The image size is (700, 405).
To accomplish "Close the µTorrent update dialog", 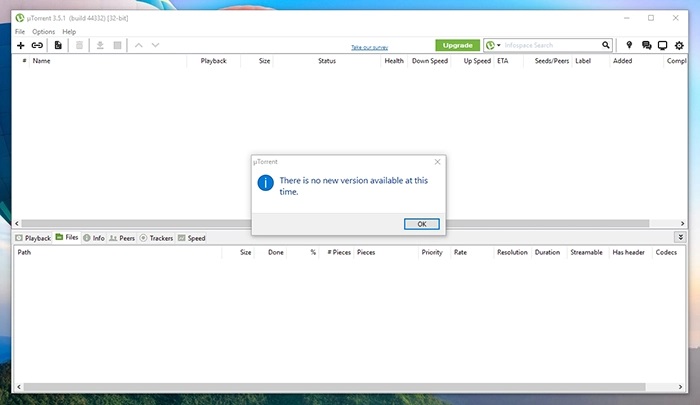I will tap(438, 162).
